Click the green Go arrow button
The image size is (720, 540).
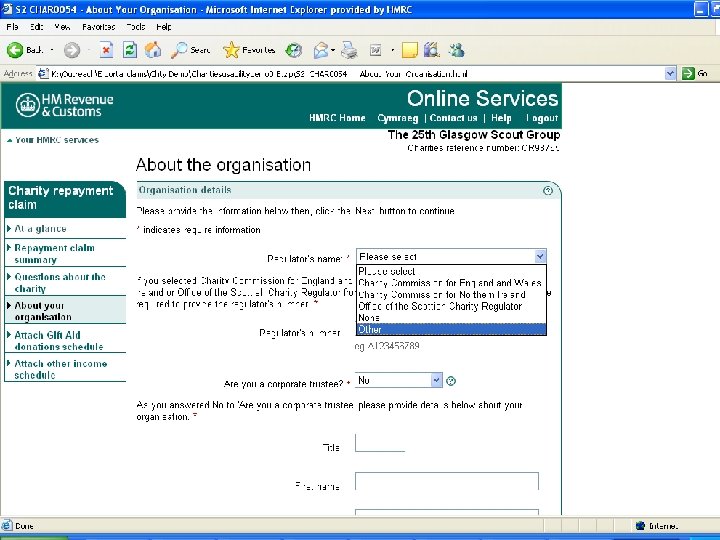pyautogui.click(x=688, y=73)
